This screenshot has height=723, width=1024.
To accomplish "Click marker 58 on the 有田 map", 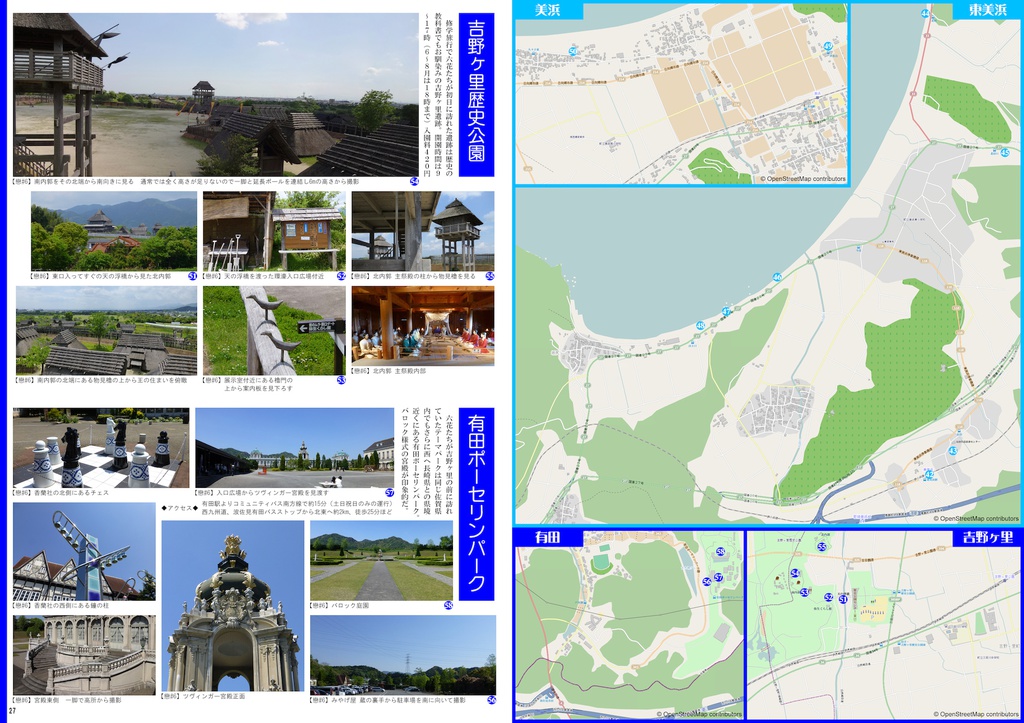I will (x=720, y=552).
